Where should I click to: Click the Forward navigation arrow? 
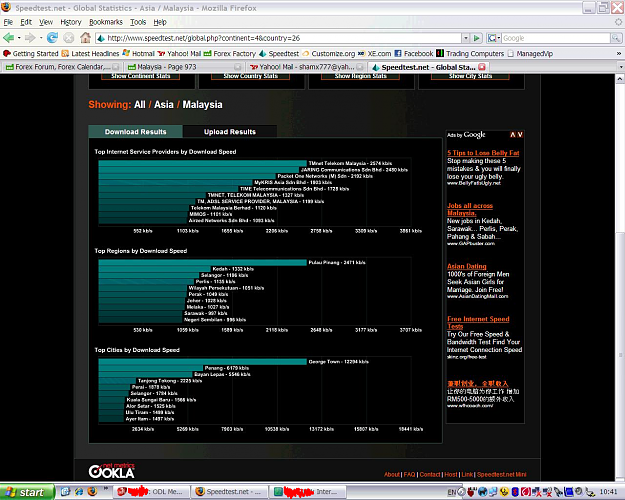(x=30, y=38)
